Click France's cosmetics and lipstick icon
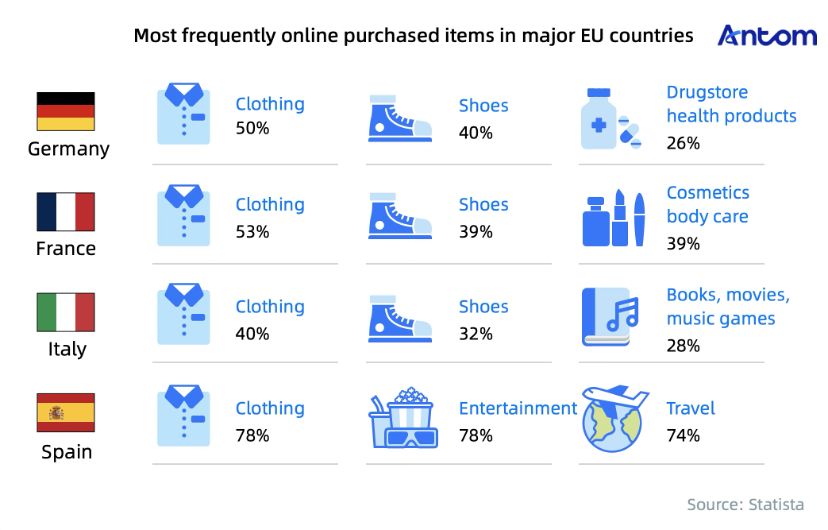Screen dimensions: 828x530 tap(613, 219)
